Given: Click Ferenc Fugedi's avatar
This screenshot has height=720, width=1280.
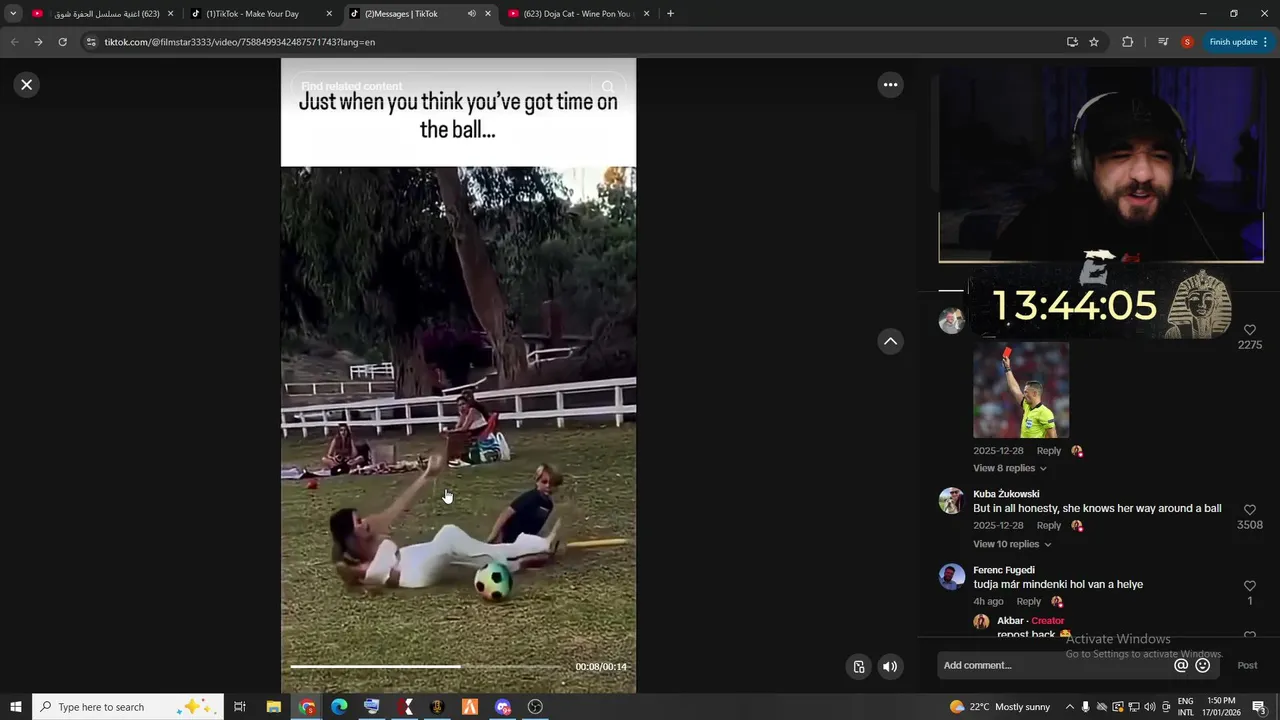Looking at the screenshot, I should (x=951, y=577).
